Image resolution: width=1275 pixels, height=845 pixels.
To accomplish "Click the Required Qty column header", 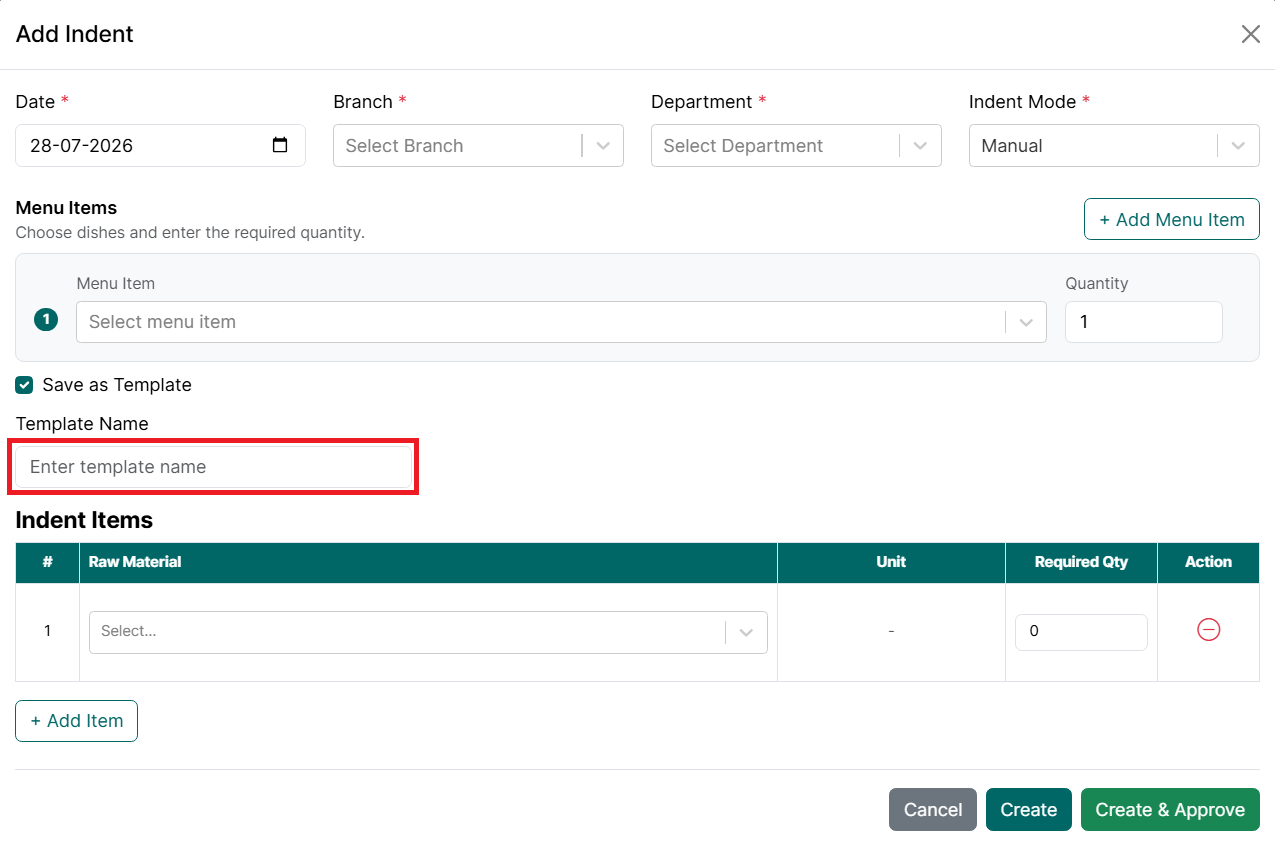I will tap(1081, 562).
